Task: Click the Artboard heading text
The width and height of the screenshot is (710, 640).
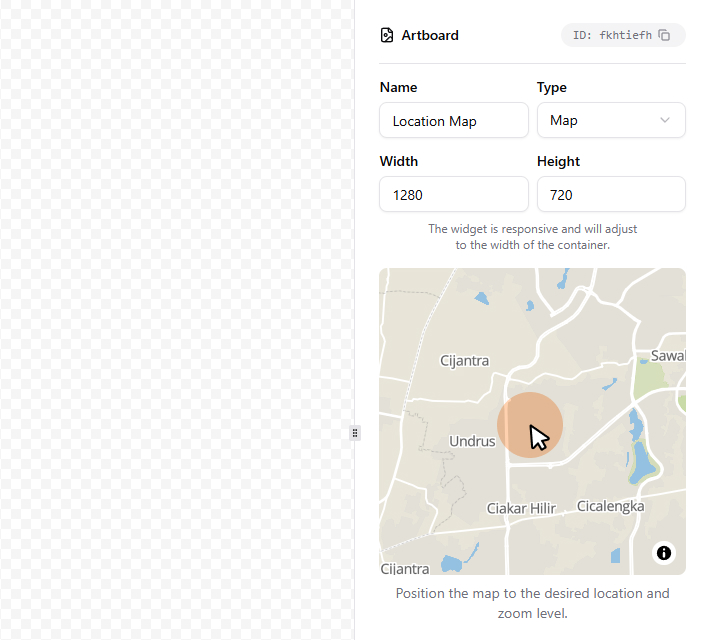Action: [x=430, y=35]
